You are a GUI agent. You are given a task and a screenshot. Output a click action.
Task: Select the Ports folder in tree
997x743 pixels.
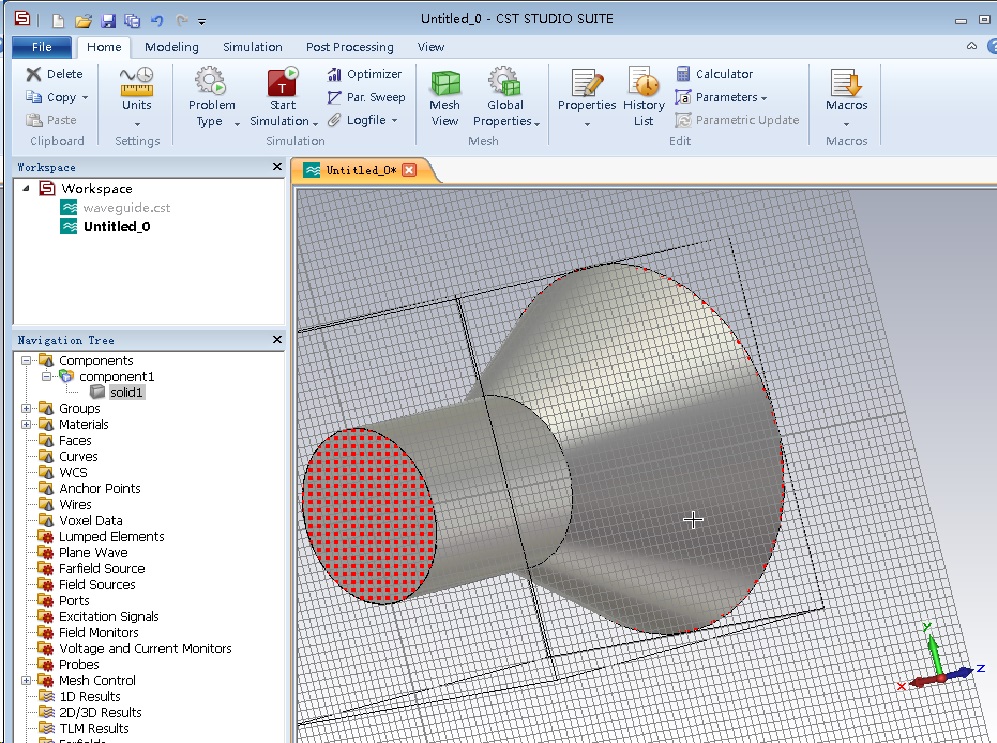point(74,601)
